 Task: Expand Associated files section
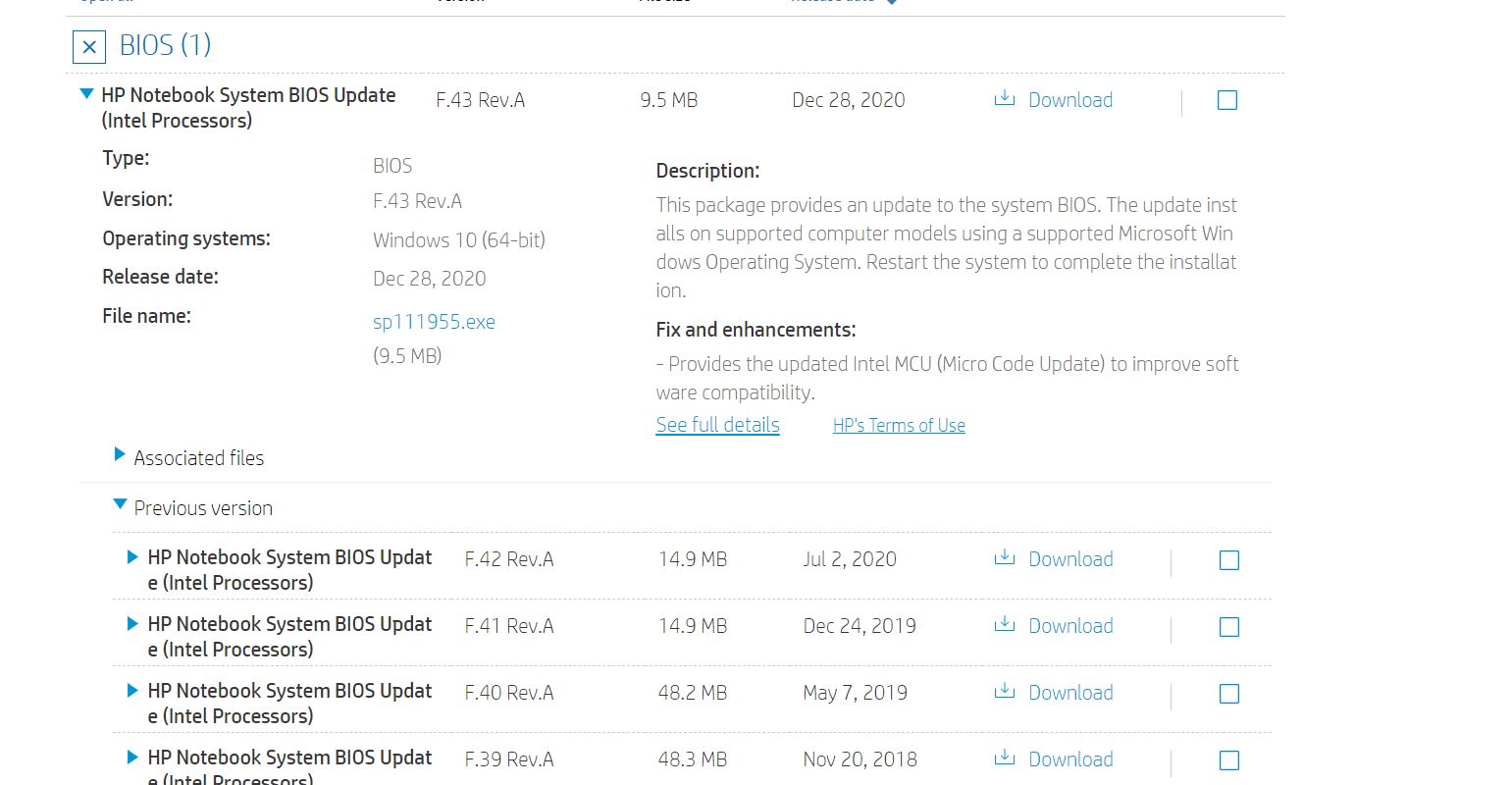click(120, 454)
